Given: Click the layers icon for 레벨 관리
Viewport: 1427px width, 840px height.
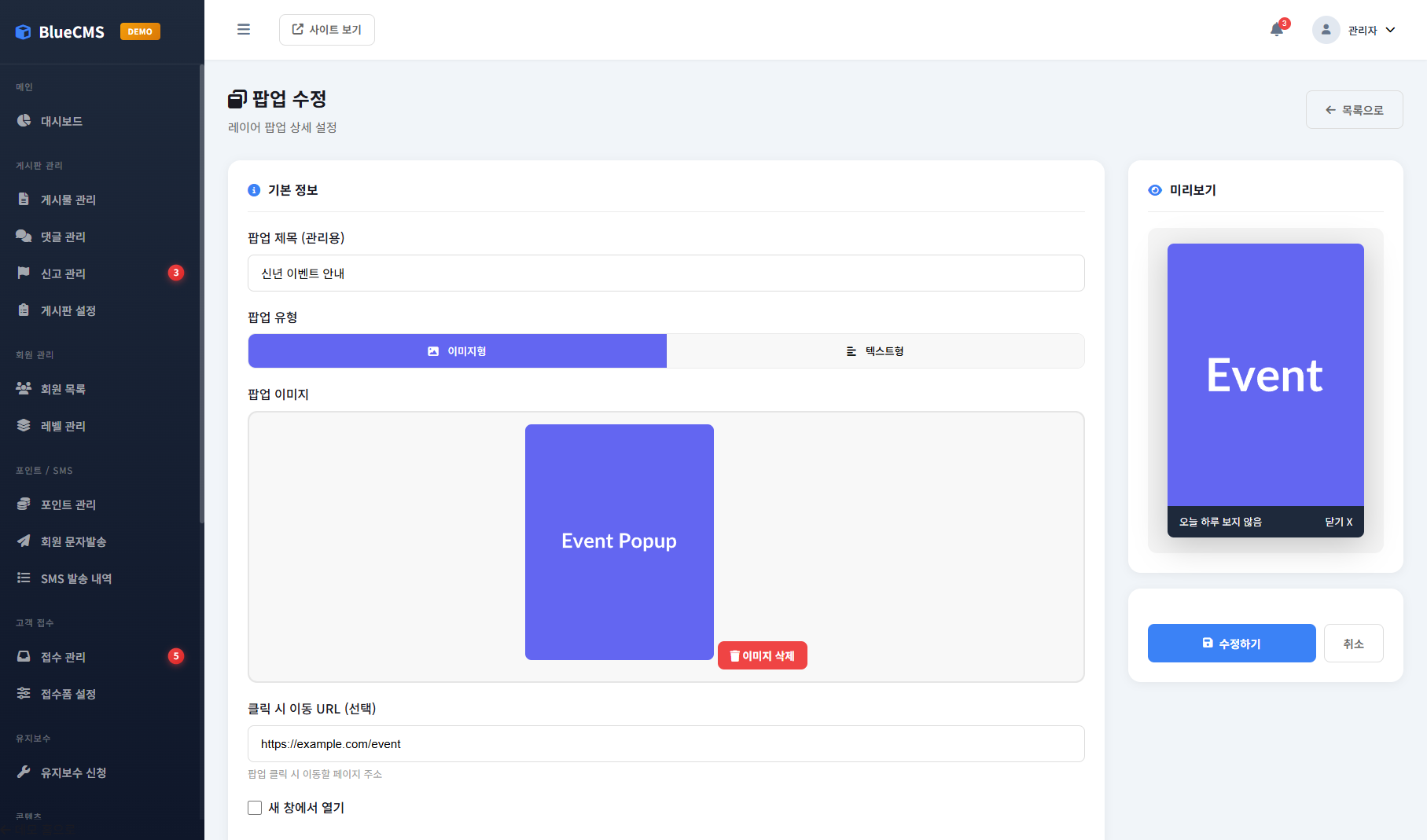Looking at the screenshot, I should click(x=24, y=425).
